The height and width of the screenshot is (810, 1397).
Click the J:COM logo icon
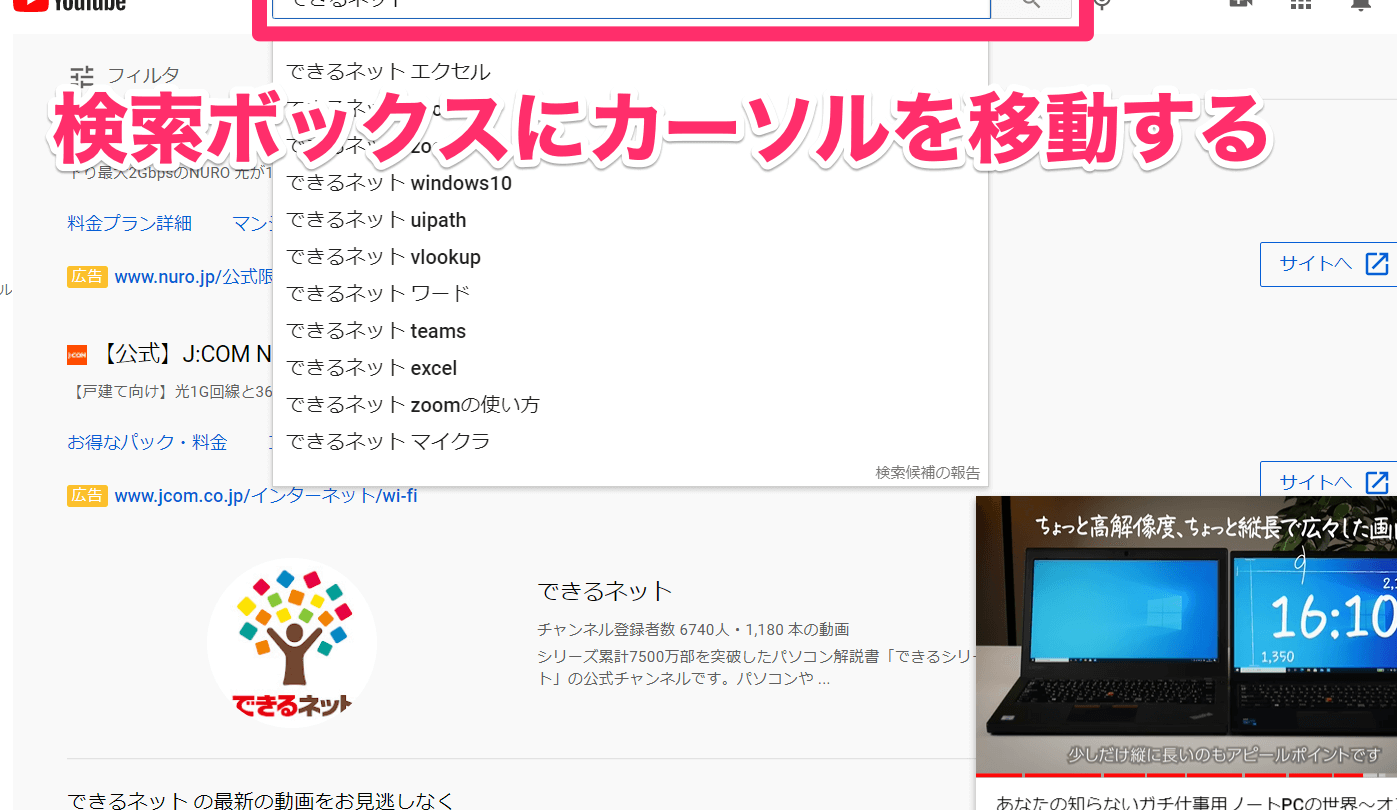(x=77, y=354)
